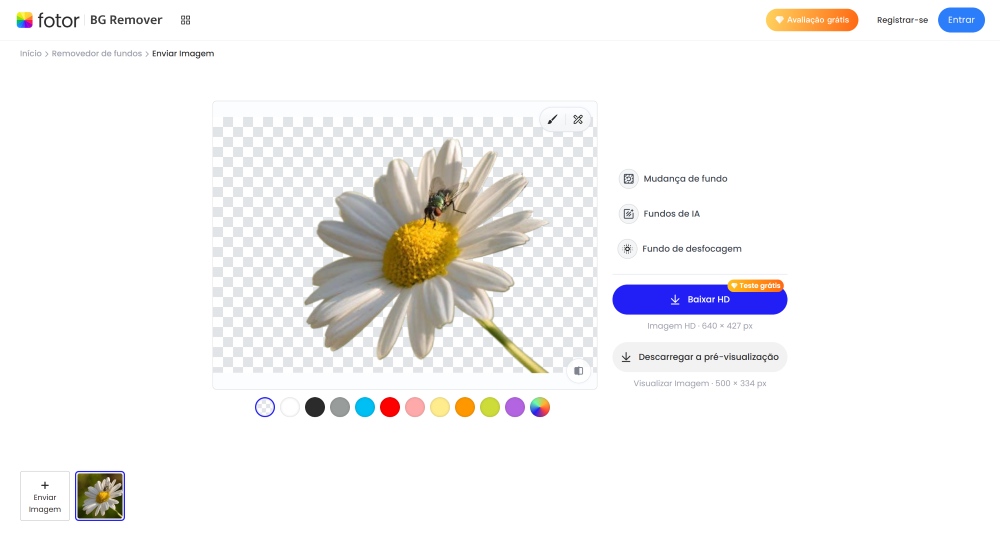1000x541 pixels.
Task: Click the download arrow in Baixar HD
Action: [675, 299]
